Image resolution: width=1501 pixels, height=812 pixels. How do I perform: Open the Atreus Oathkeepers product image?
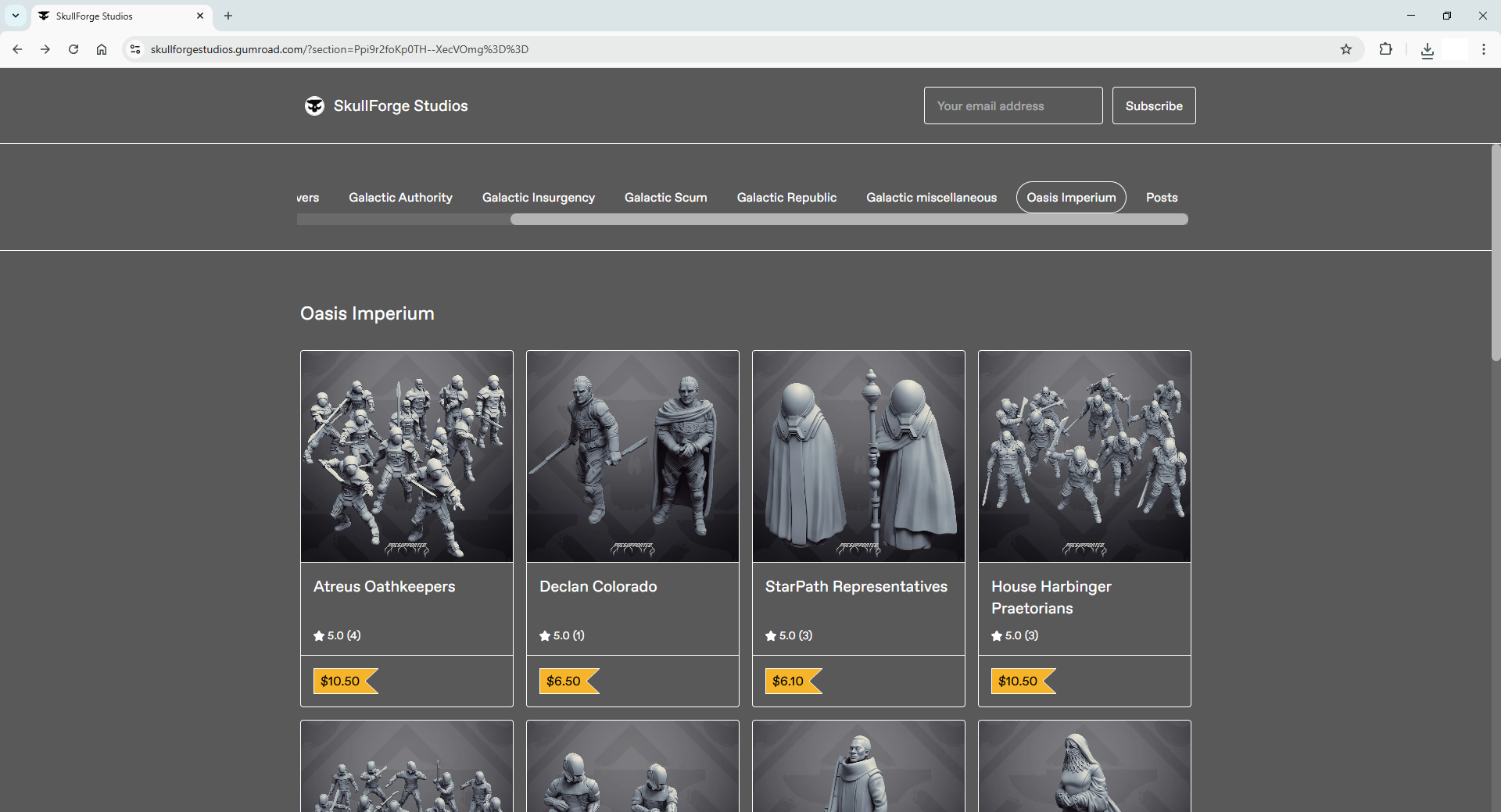pyautogui.click(x=407, y=456)
